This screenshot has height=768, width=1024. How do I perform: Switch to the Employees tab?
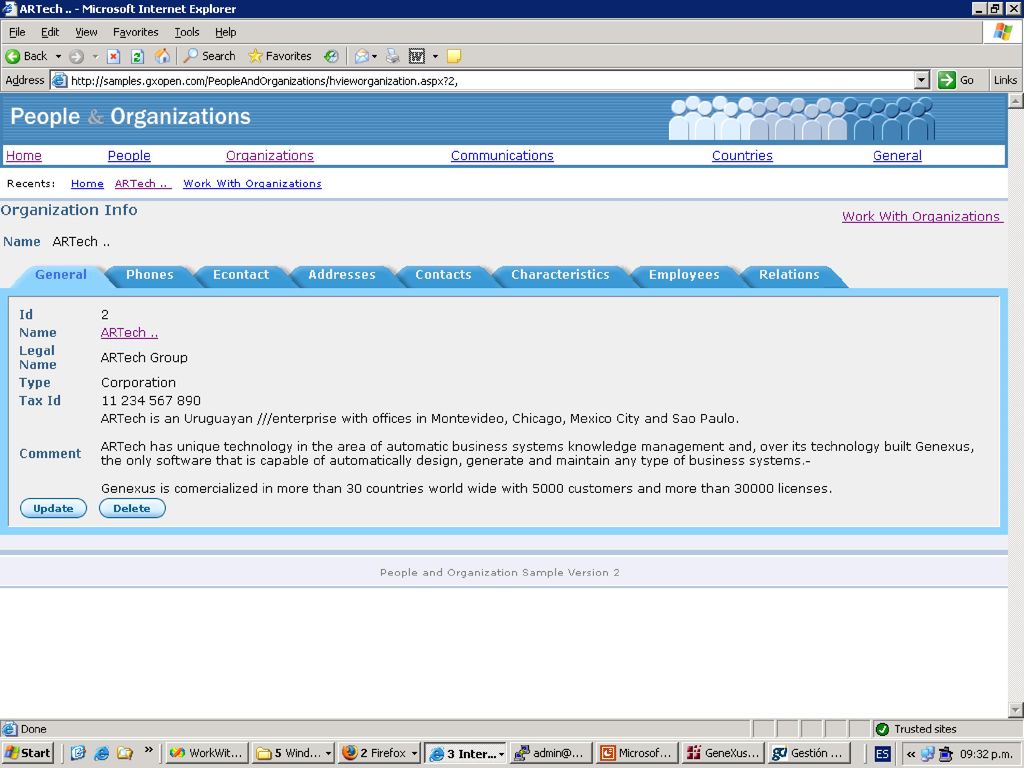684,275
